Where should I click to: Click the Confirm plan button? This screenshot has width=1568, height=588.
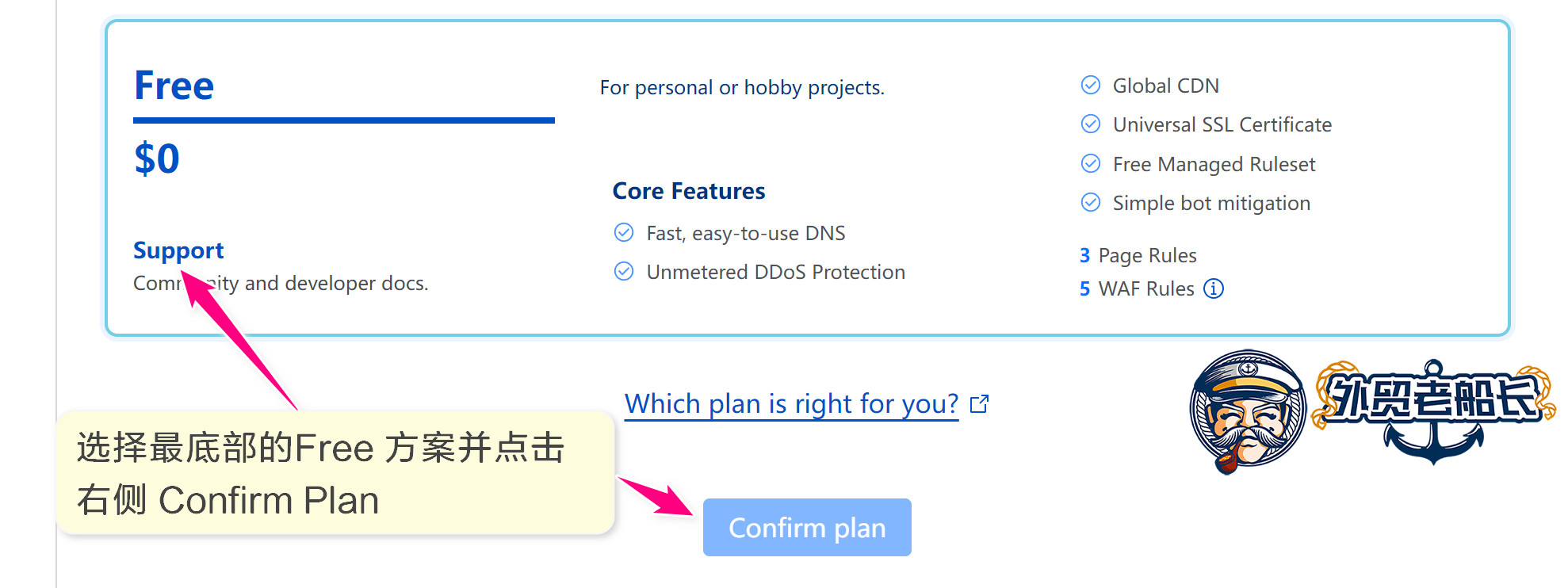click(x=807, y=527)
